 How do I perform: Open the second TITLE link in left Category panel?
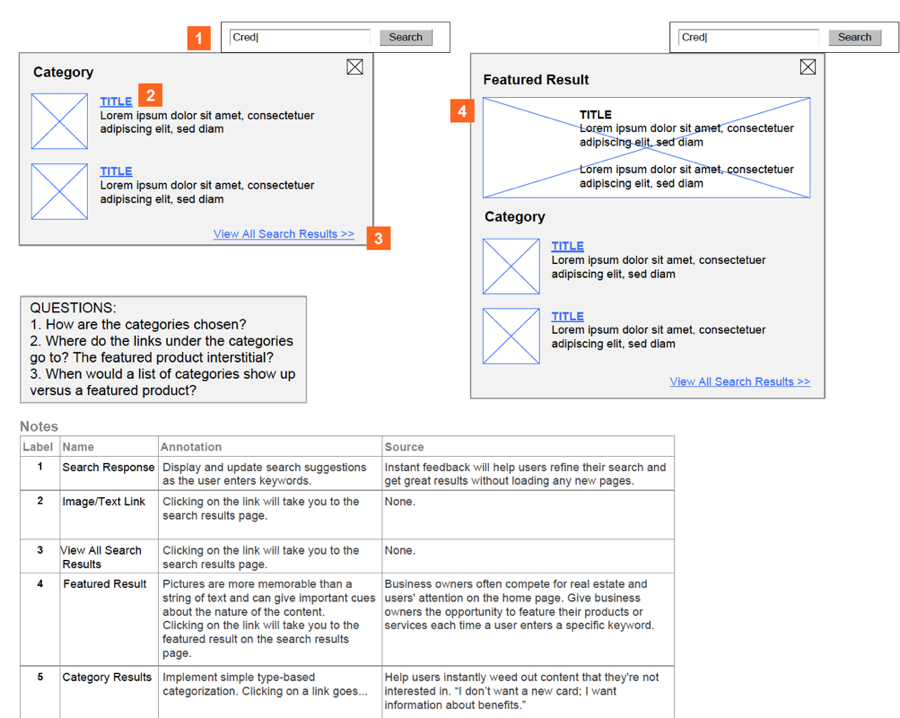[116, 172]
